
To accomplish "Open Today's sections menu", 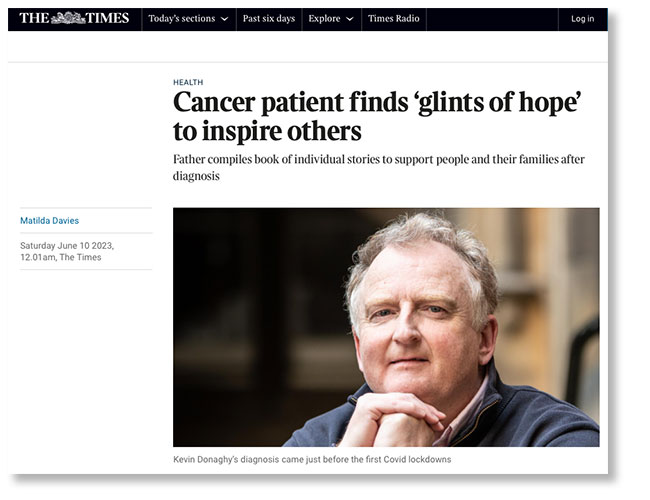I will pyautogui.click(x=180, y=19).
